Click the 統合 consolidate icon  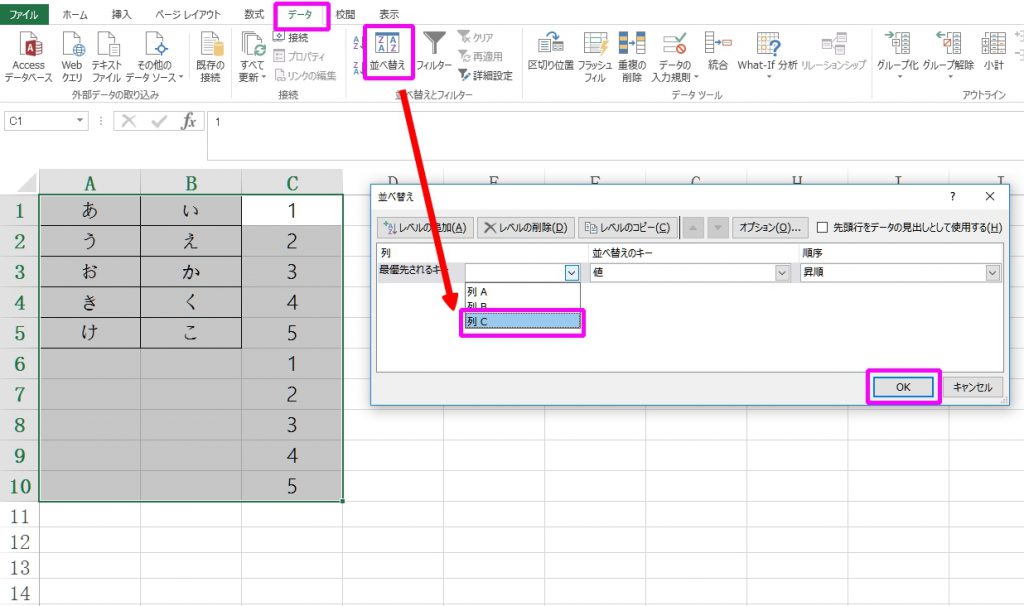point(717,45)
